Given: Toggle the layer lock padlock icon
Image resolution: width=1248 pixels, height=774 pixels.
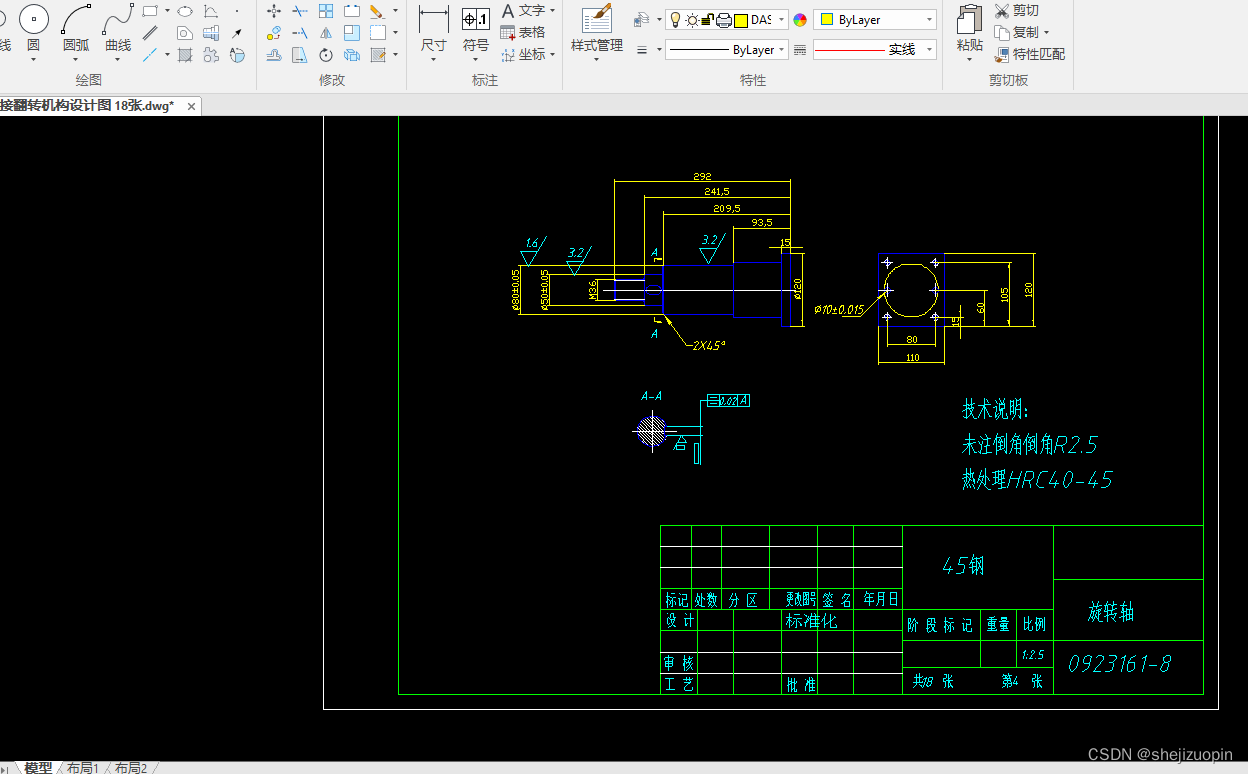Looking at the screenshot, I should (707, 19).
